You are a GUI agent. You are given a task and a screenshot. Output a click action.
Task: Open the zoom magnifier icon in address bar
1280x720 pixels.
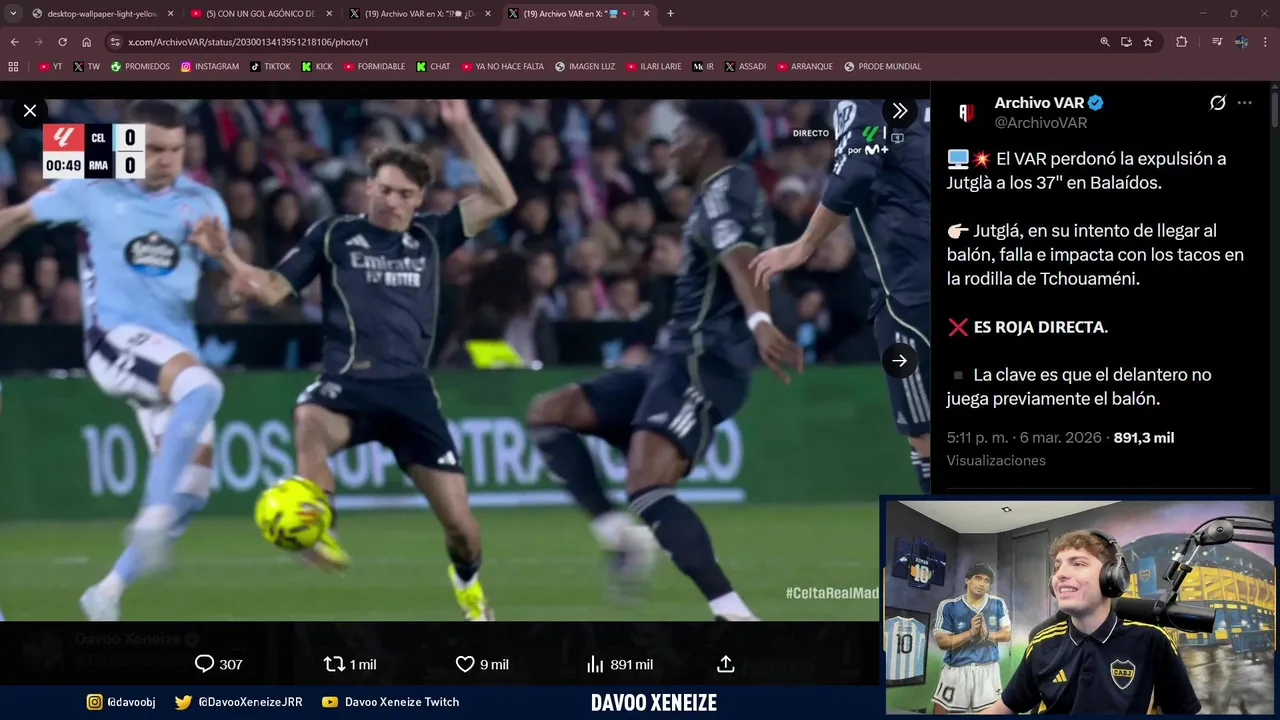[x=1104, y=42]
